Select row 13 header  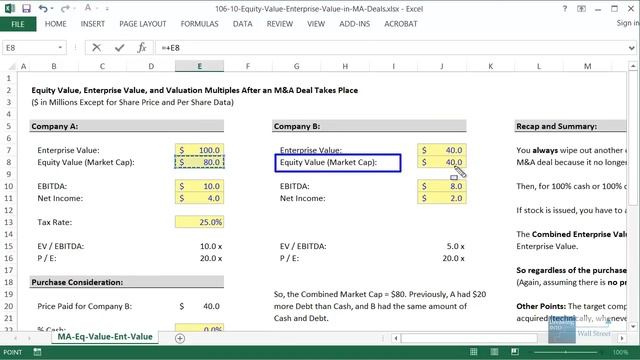9,222
